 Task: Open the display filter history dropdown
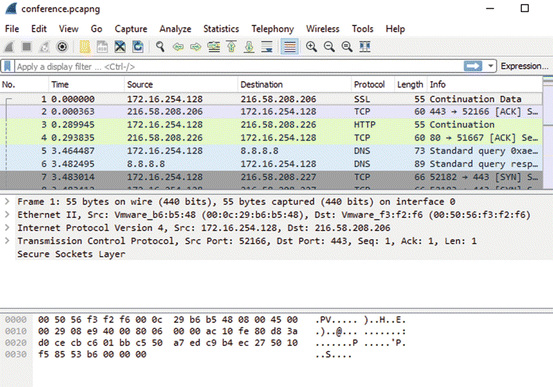[490, 66]
